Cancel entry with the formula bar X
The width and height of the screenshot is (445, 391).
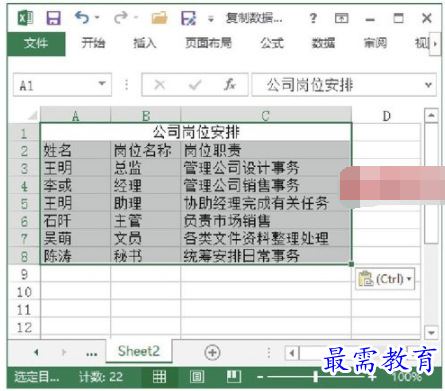click(x=160, y=85)
